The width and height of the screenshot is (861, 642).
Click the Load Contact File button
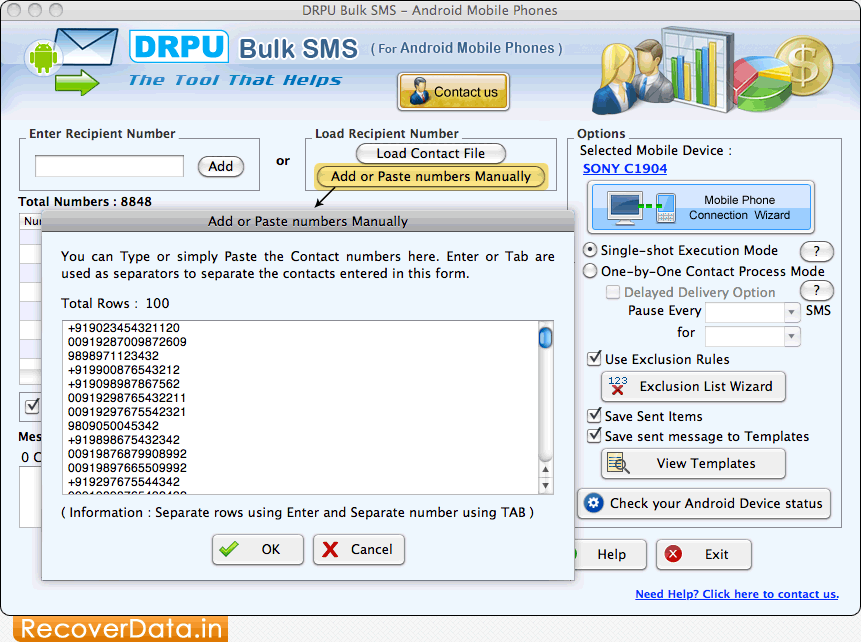(x=430, y=154)
